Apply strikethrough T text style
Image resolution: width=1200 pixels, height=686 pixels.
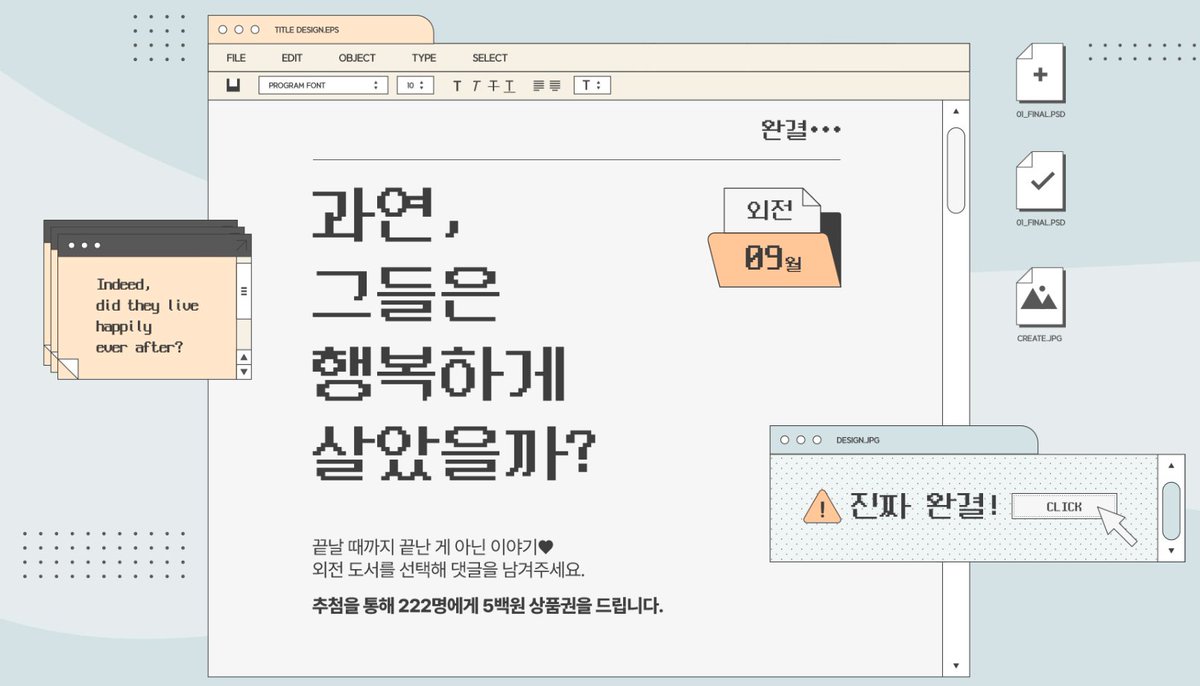(x=493, y=86)
